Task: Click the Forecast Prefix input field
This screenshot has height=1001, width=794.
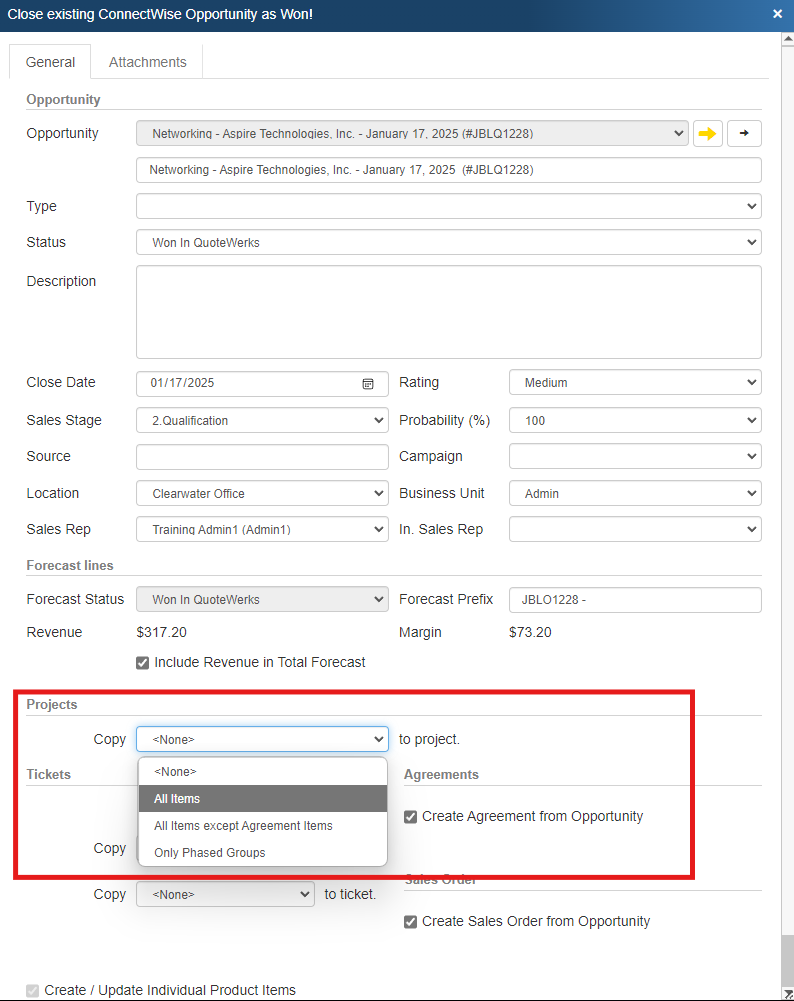Action: pyautogui.click(x=634, y=600)
